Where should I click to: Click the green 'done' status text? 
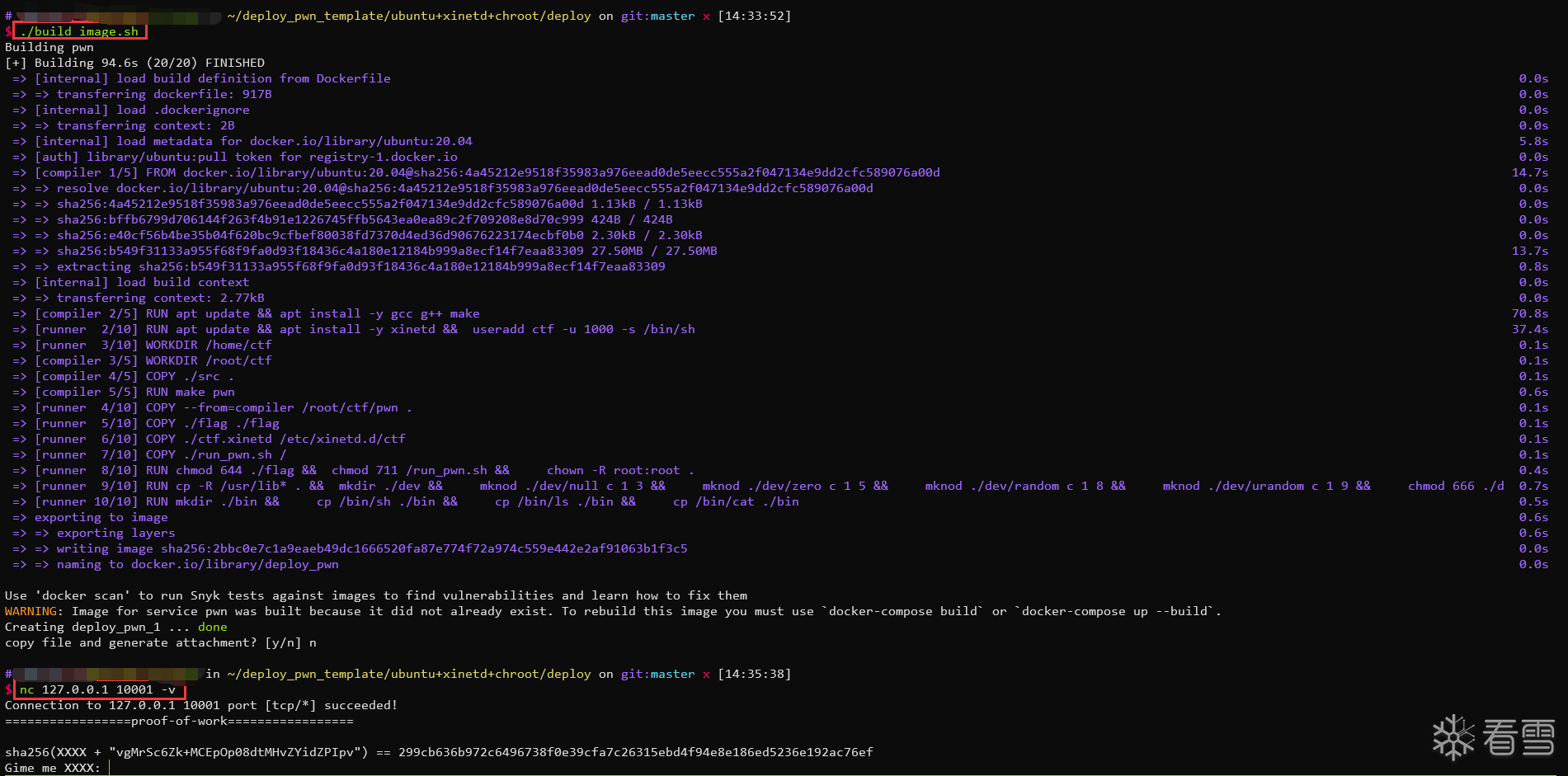click(212, 627)
